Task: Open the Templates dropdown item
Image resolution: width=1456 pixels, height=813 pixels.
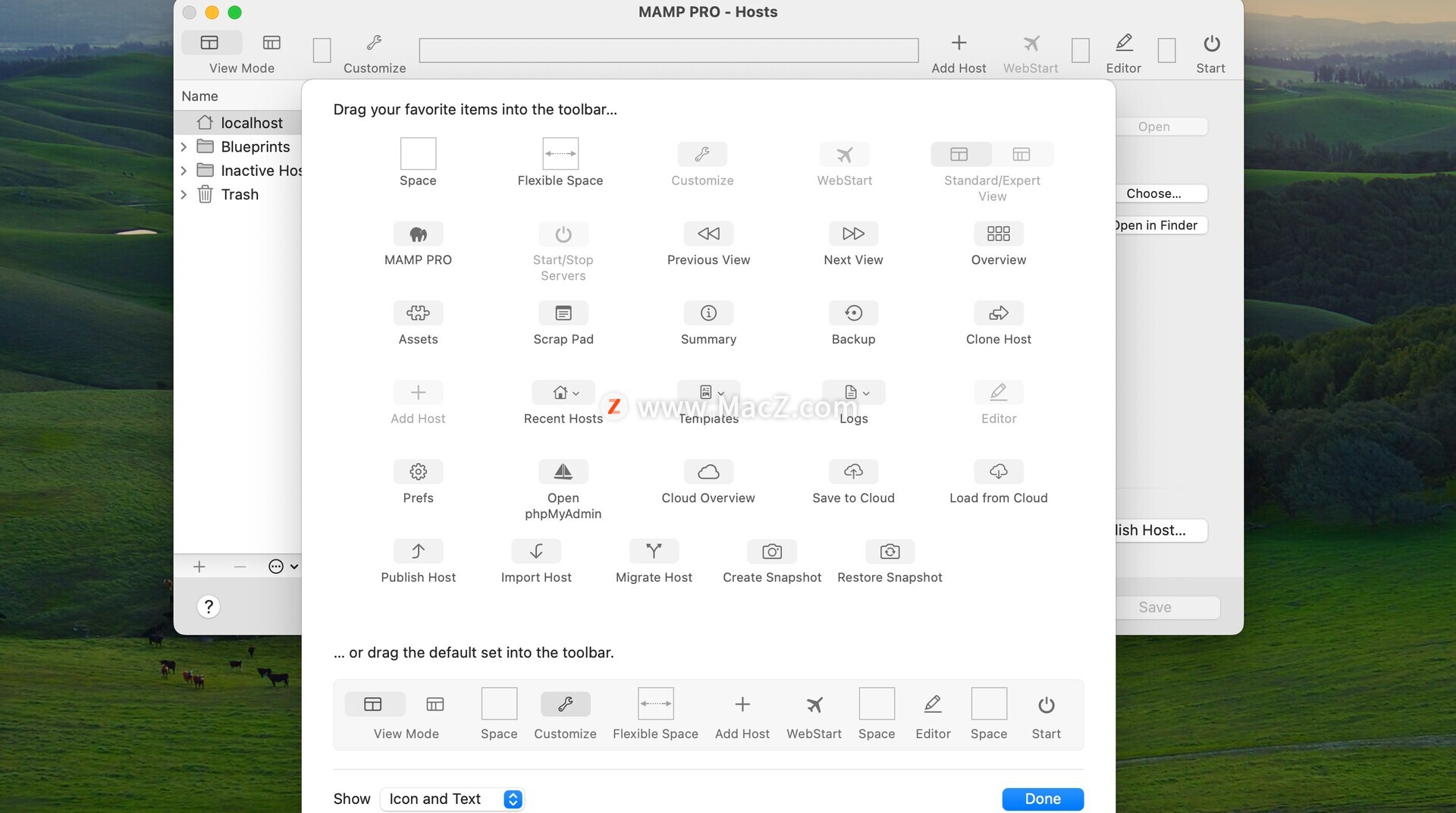Action: [x=708, y=392]
